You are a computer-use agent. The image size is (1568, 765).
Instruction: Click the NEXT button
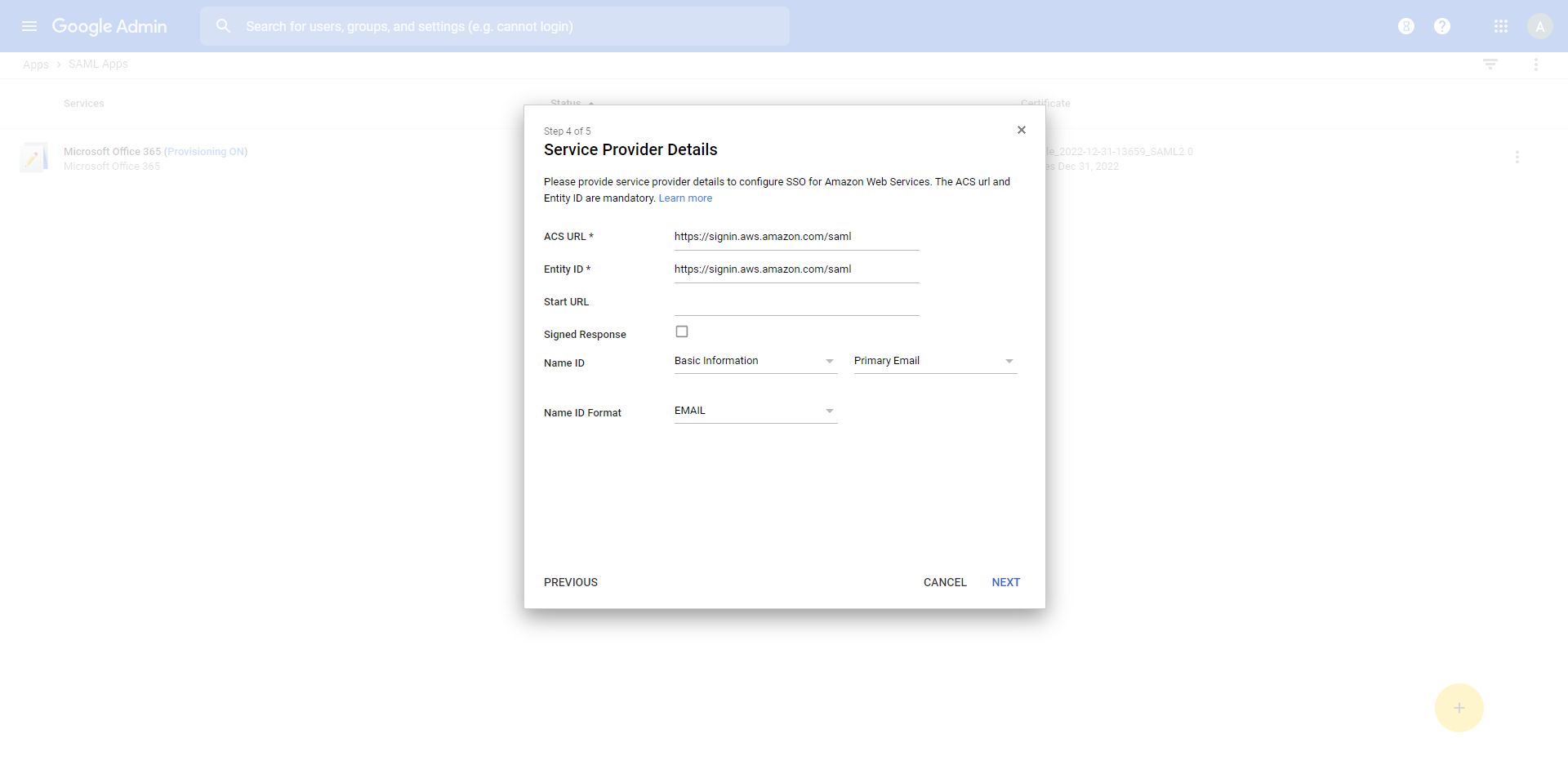point(1006,582)
